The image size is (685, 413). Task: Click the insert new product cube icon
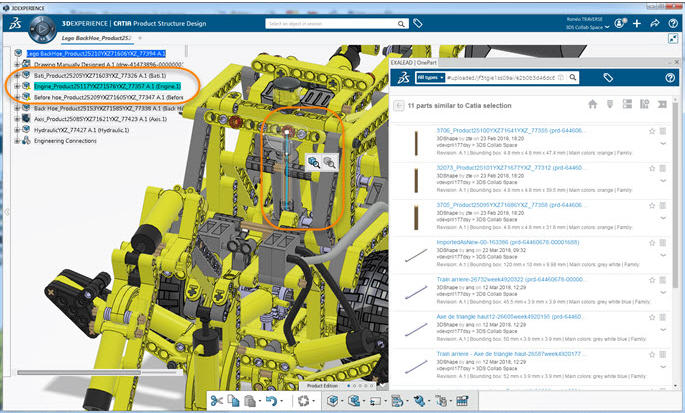[332, 400]
